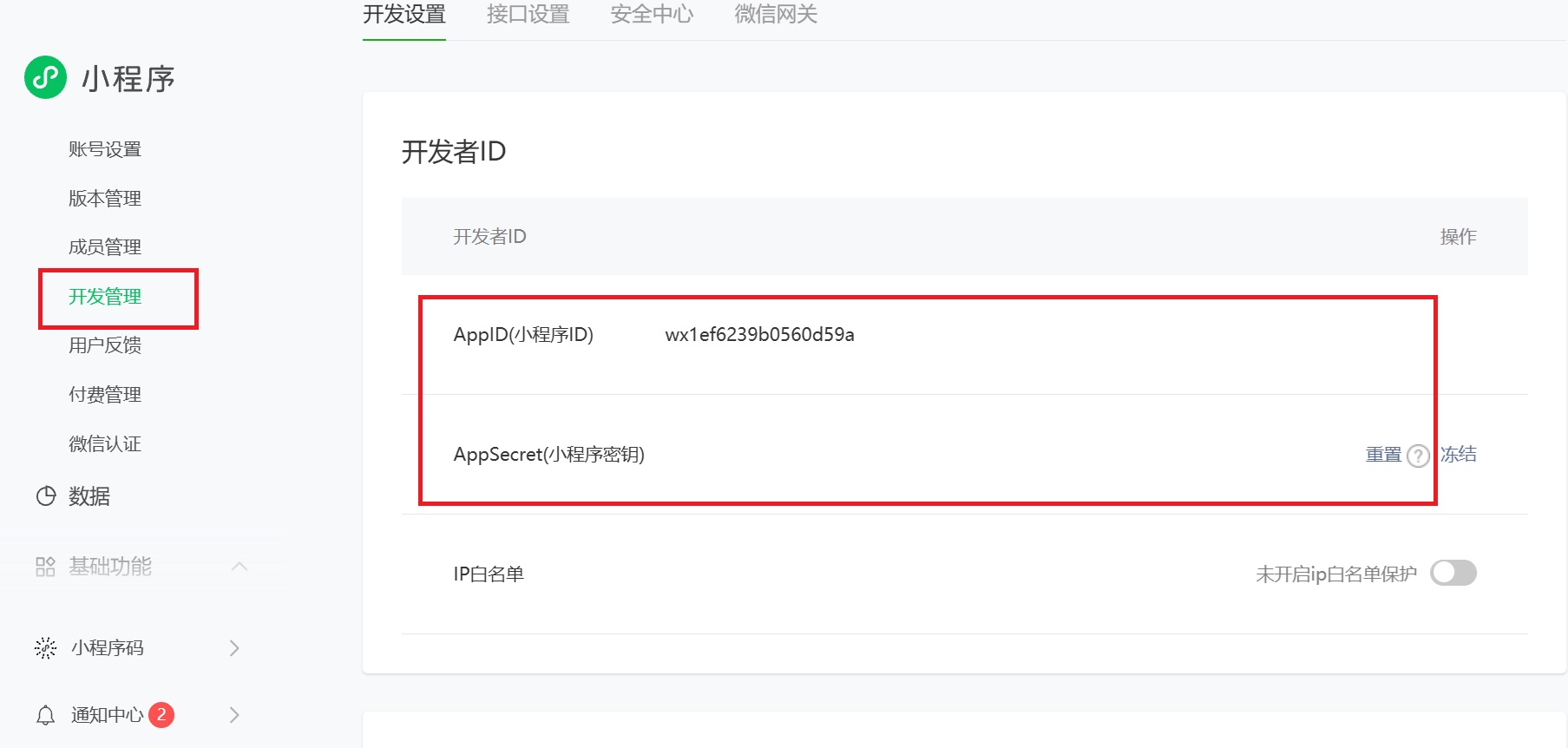This screenshot has height=748, width=1568.
Task: Click the 小程序 title text
Action: tap(128, 79)
